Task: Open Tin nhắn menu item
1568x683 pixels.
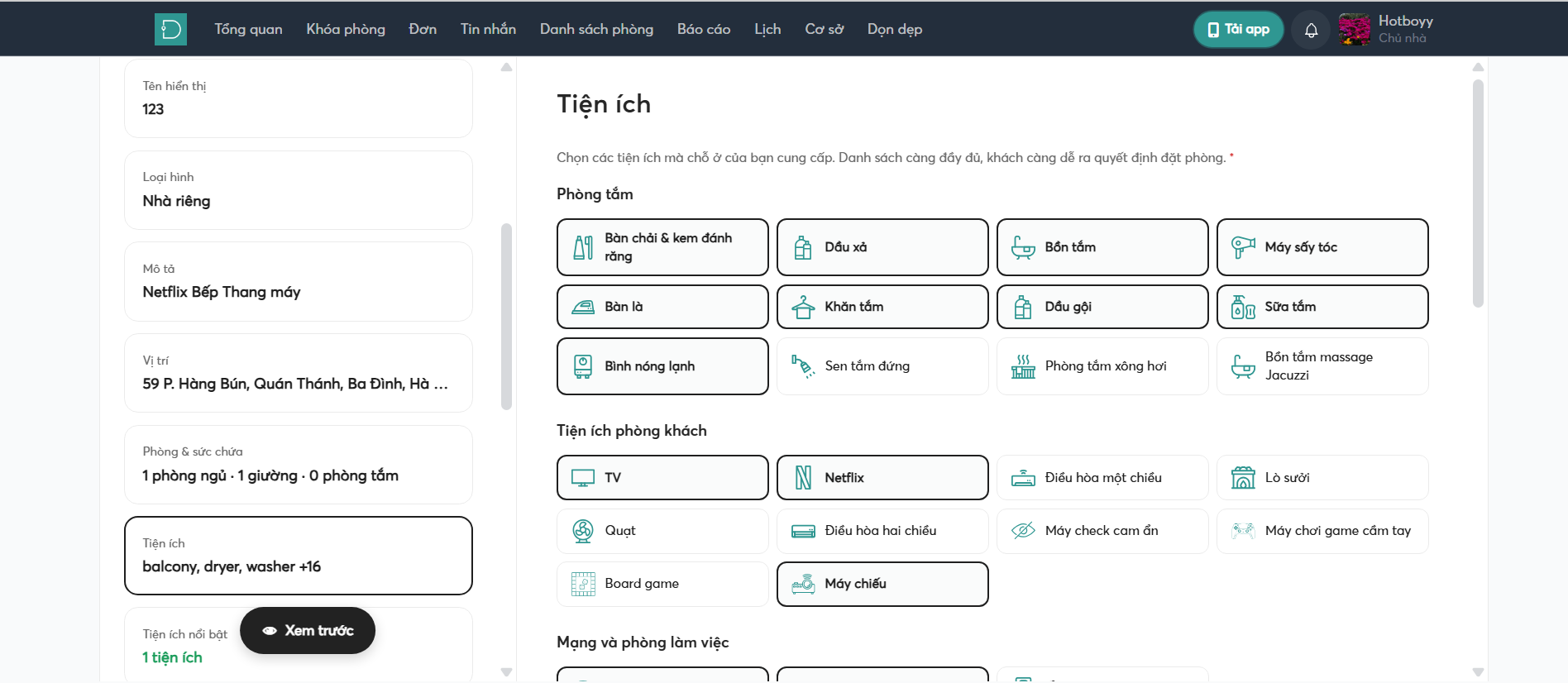Action: coord(488,29)
